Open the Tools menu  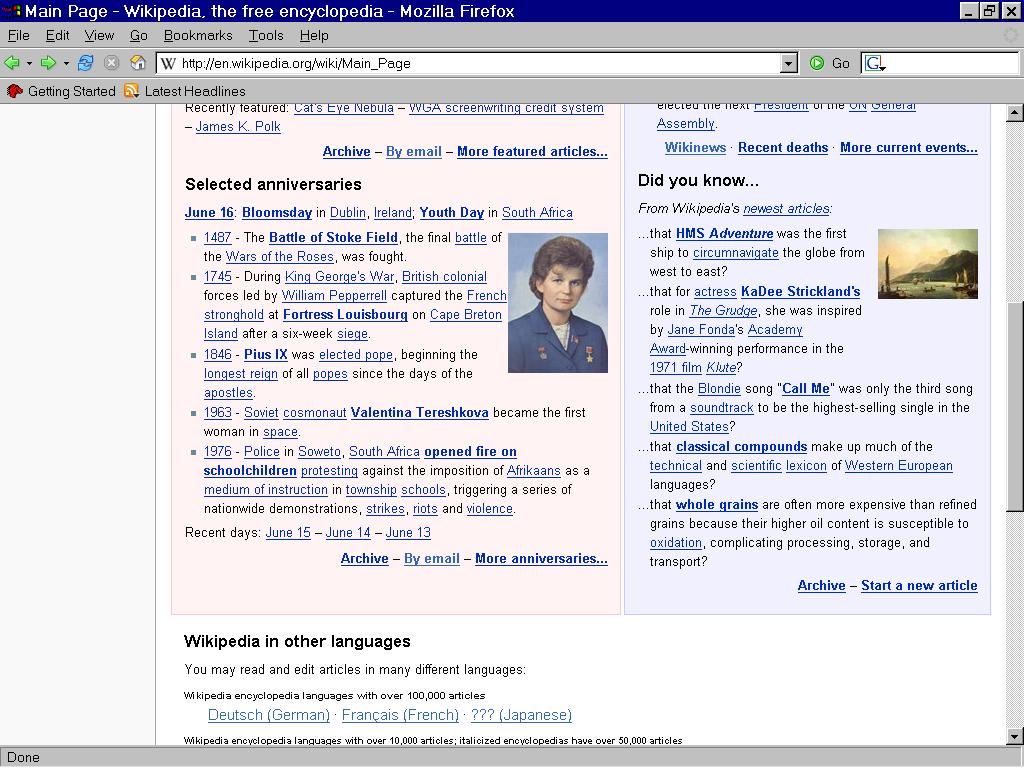pos(266,35)
